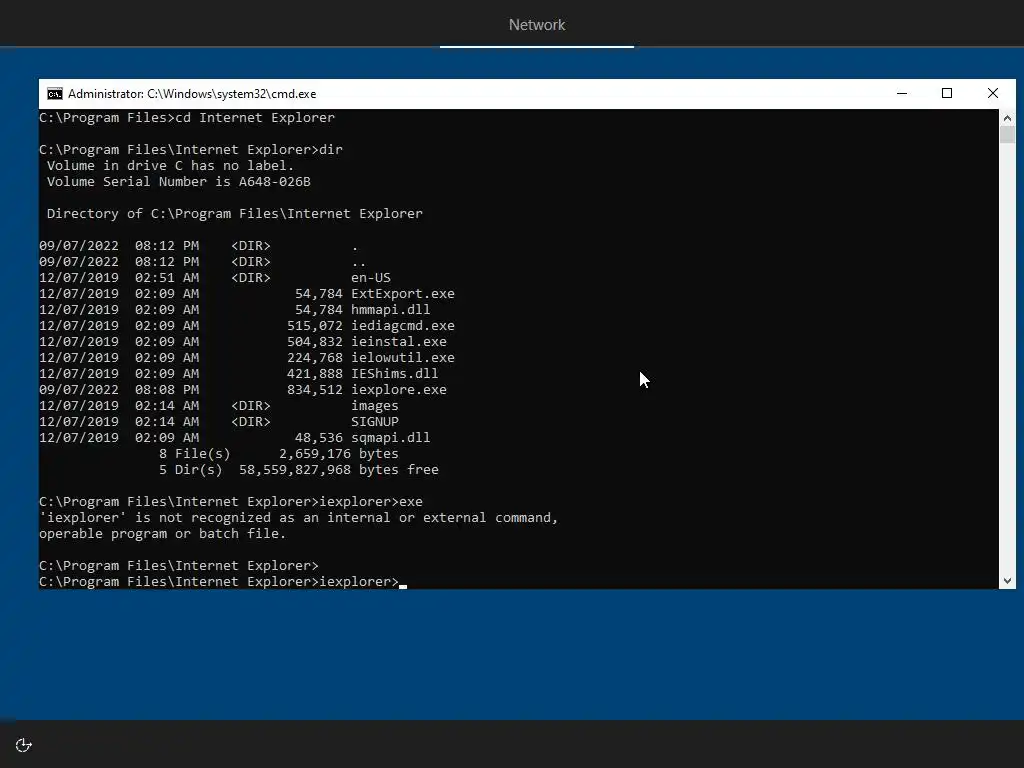Click the 'is not recognized as an internal' error line

click(x=298, y=518)
